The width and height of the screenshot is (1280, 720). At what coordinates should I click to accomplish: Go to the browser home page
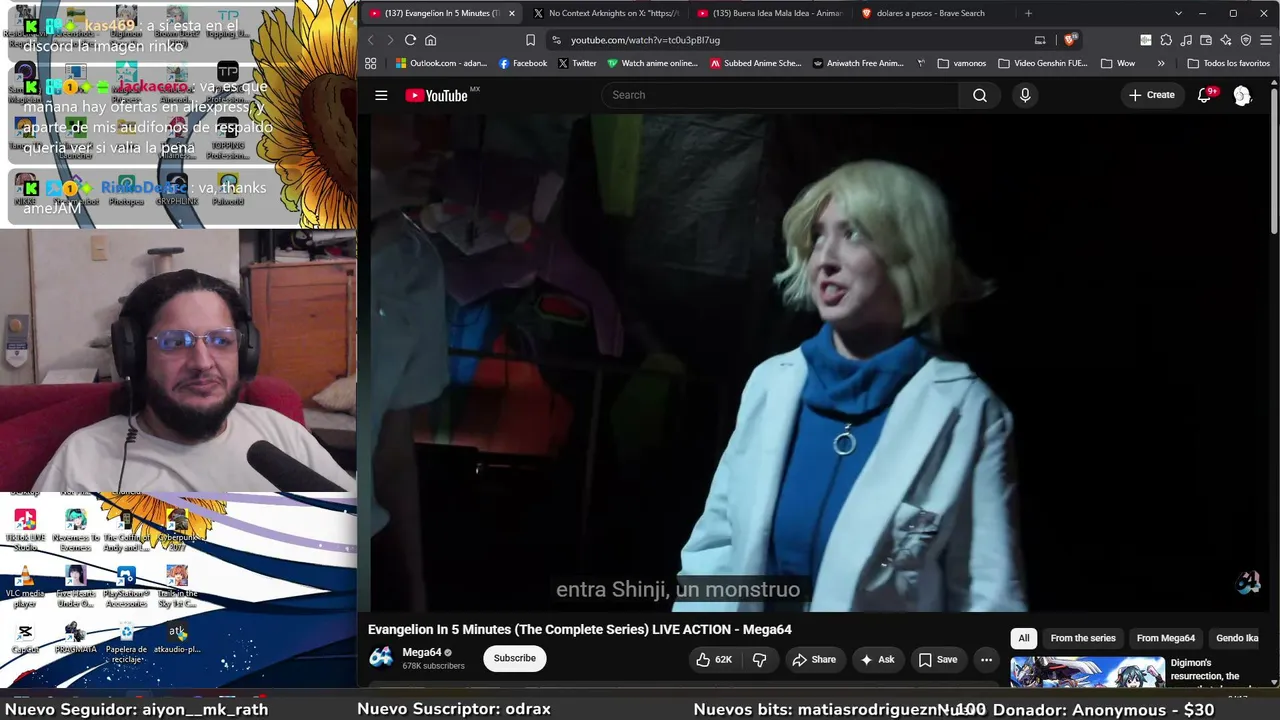[x=431, y=40]
